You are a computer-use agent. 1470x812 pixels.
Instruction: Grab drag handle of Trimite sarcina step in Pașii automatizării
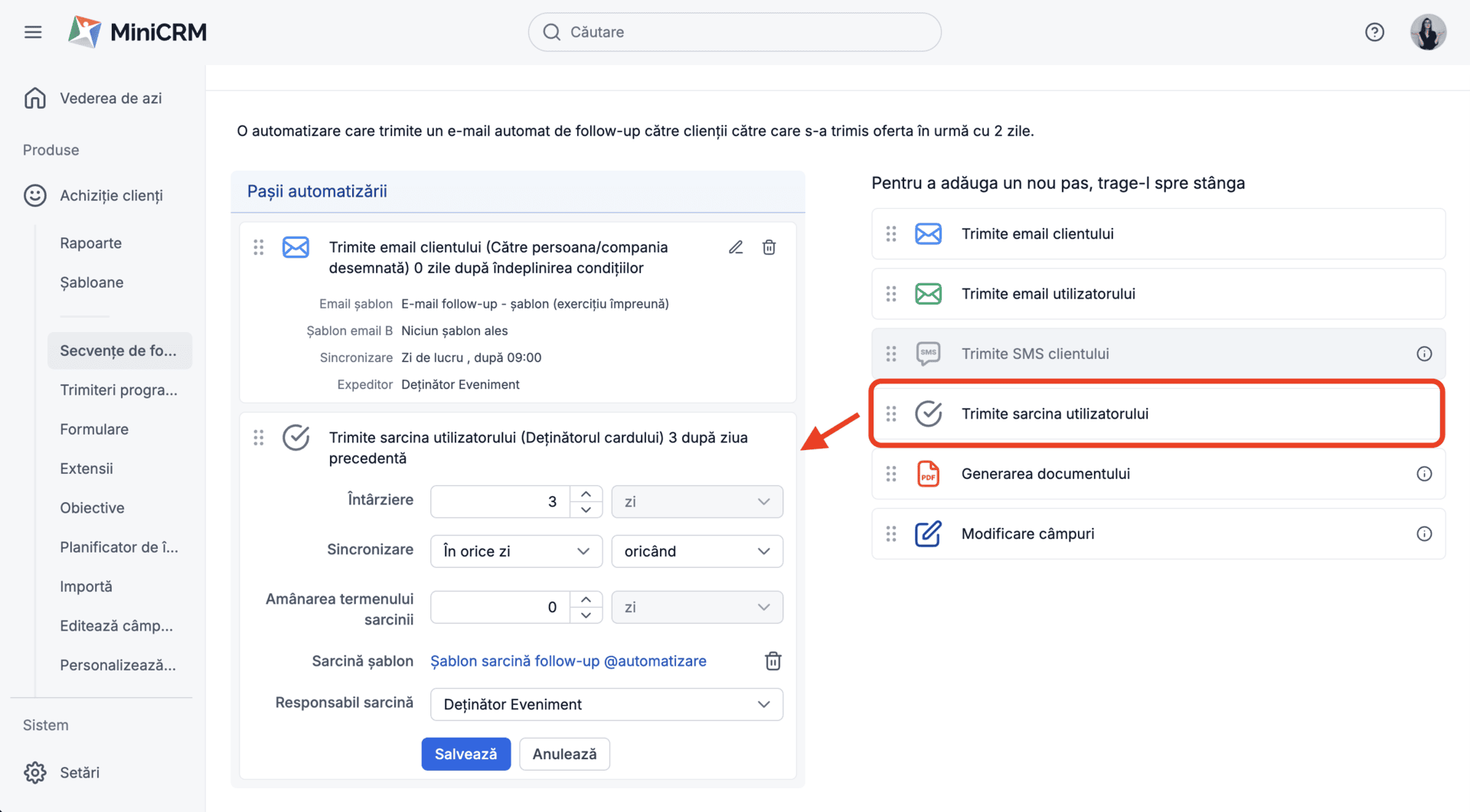click(259, 438)
